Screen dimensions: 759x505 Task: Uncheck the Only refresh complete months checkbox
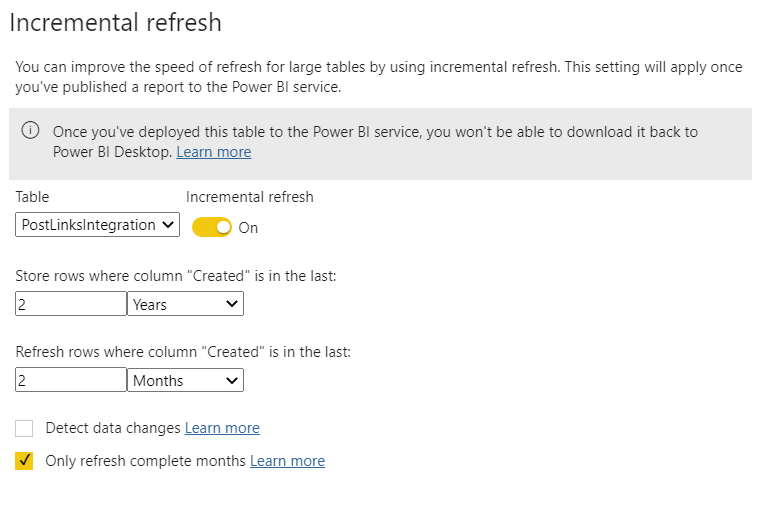tap(24, 462)
